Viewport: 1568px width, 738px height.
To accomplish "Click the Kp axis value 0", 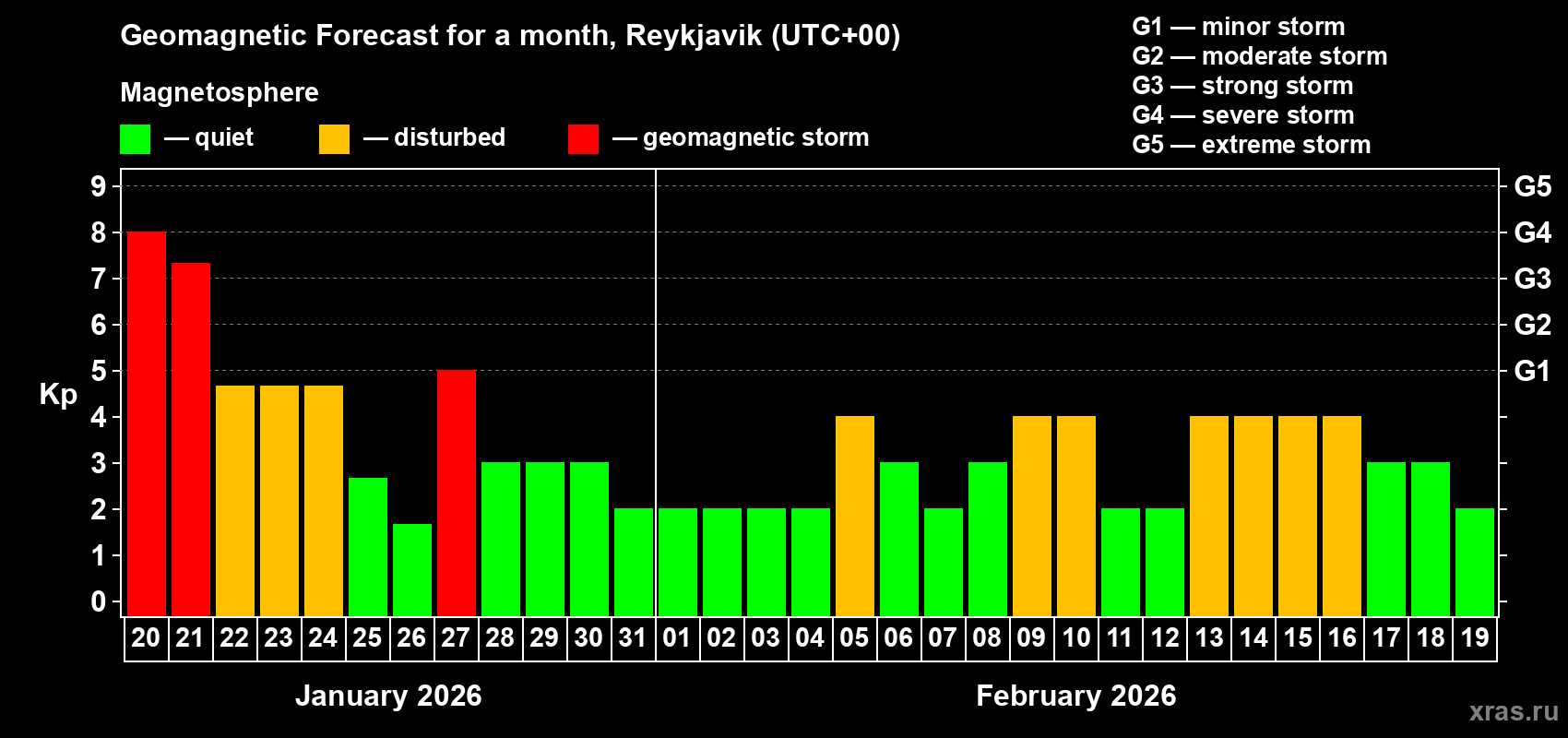I will (x=99, y=601).
